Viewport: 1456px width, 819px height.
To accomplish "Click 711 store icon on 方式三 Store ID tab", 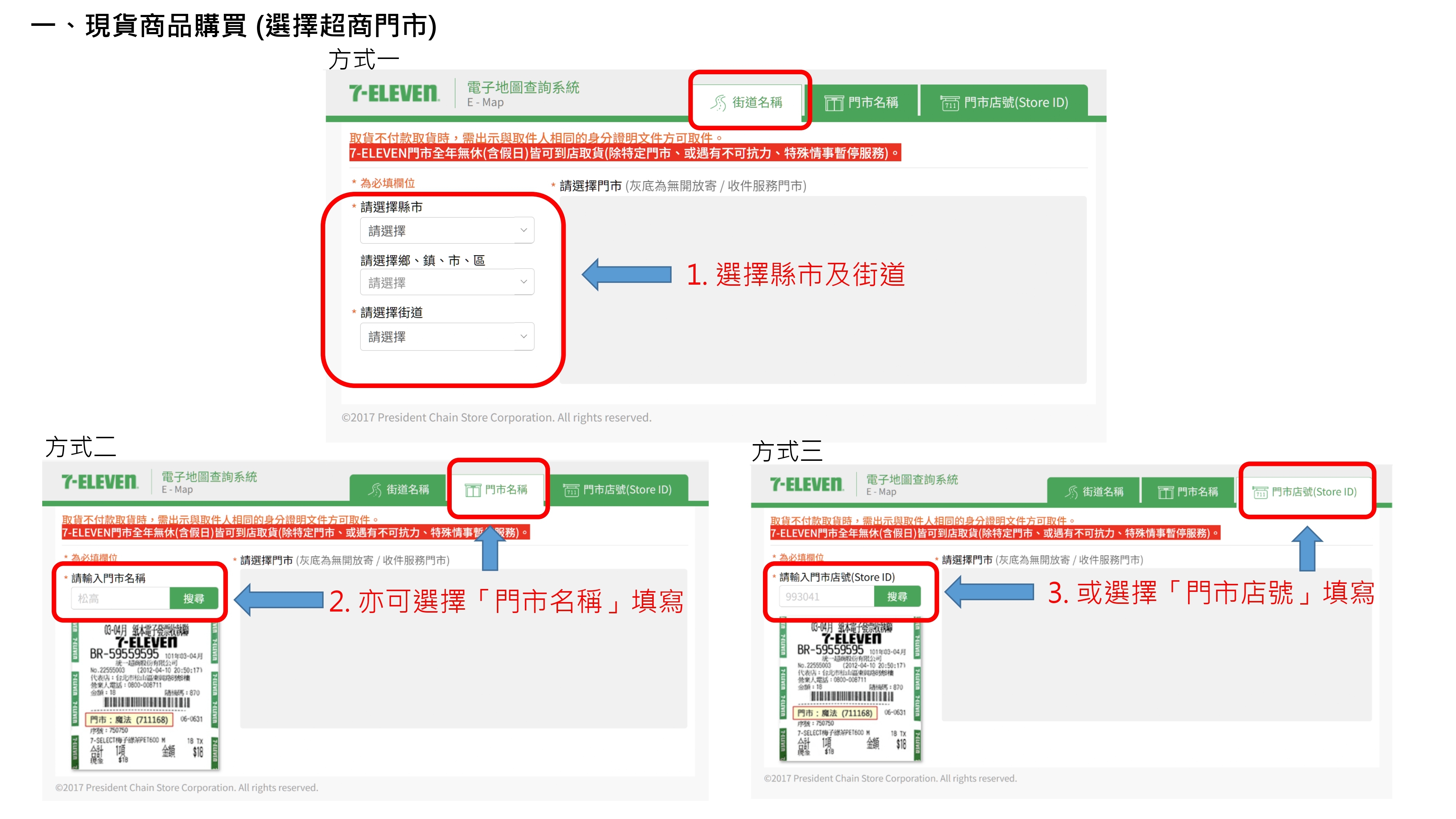I will (x=1260, y=492).
